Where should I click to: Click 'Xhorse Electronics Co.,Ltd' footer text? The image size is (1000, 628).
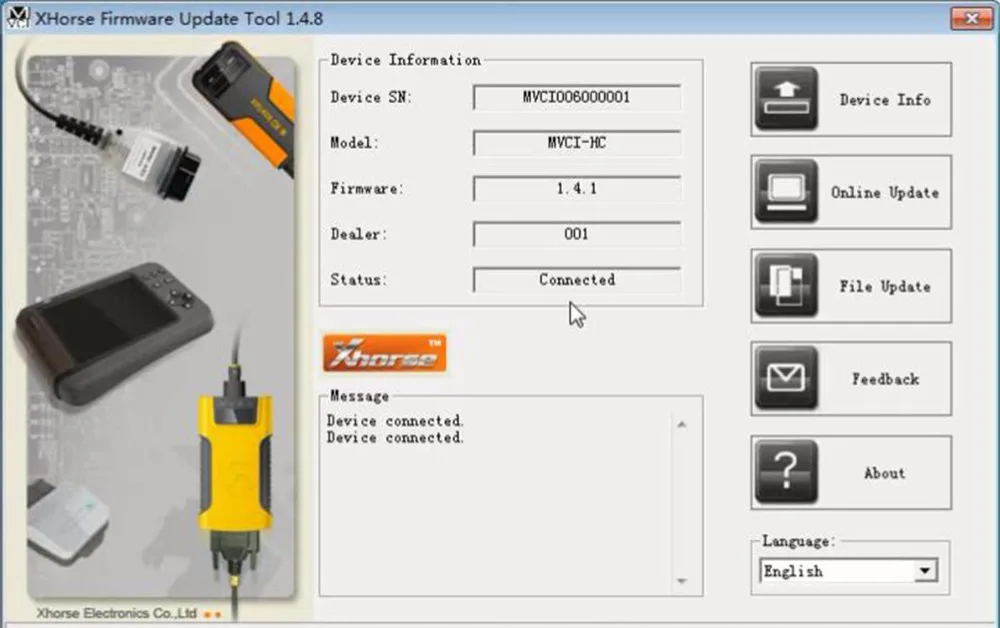[x=116, y=613]
